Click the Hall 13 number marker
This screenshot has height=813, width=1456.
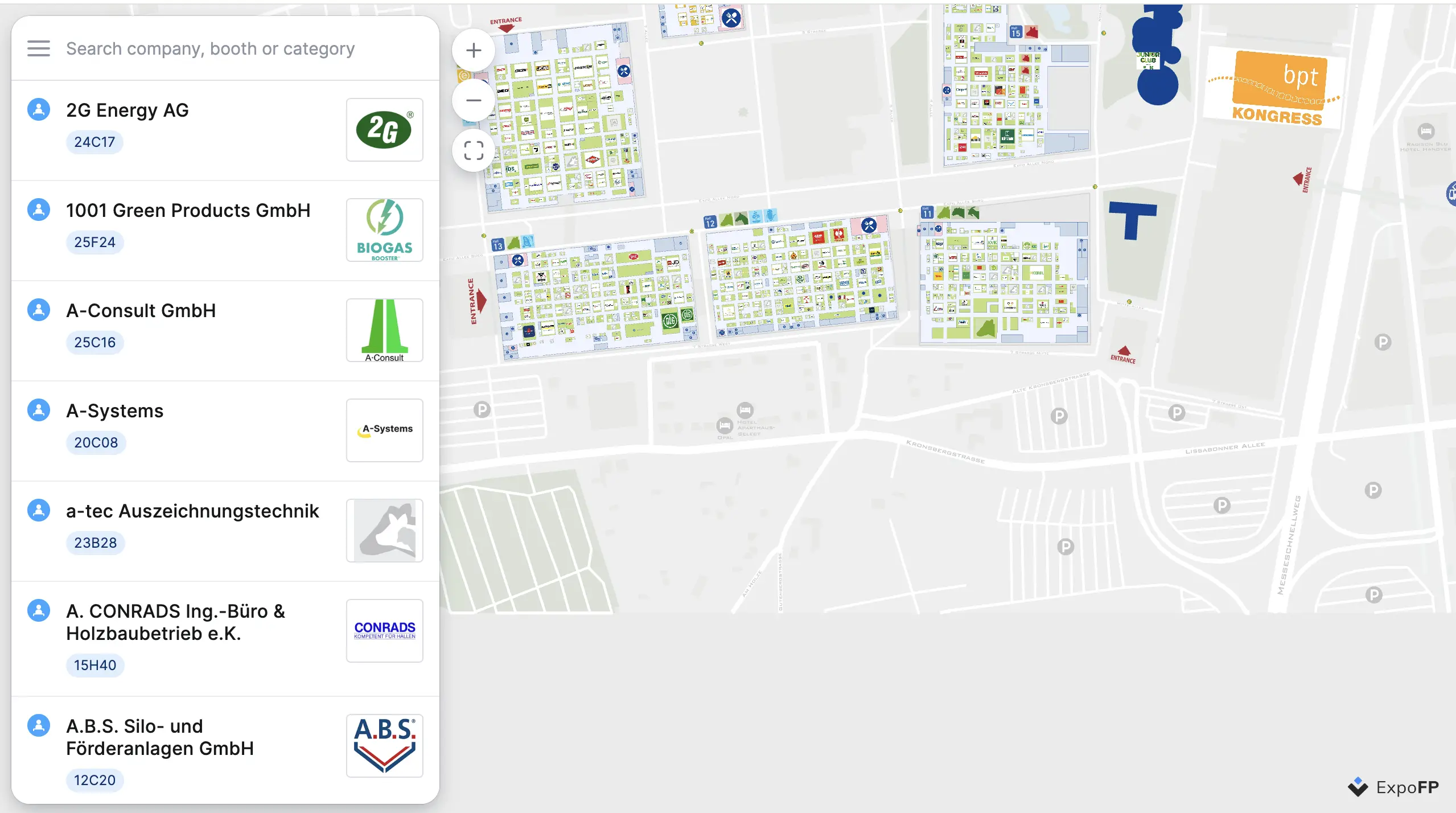(497, 245)
